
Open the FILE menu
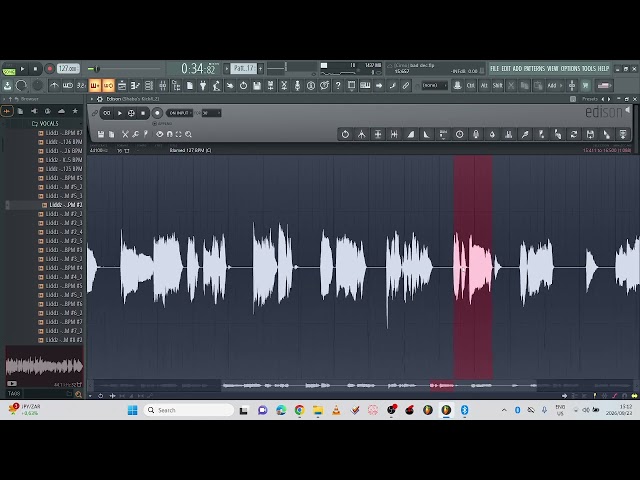(x=495, y=69)
